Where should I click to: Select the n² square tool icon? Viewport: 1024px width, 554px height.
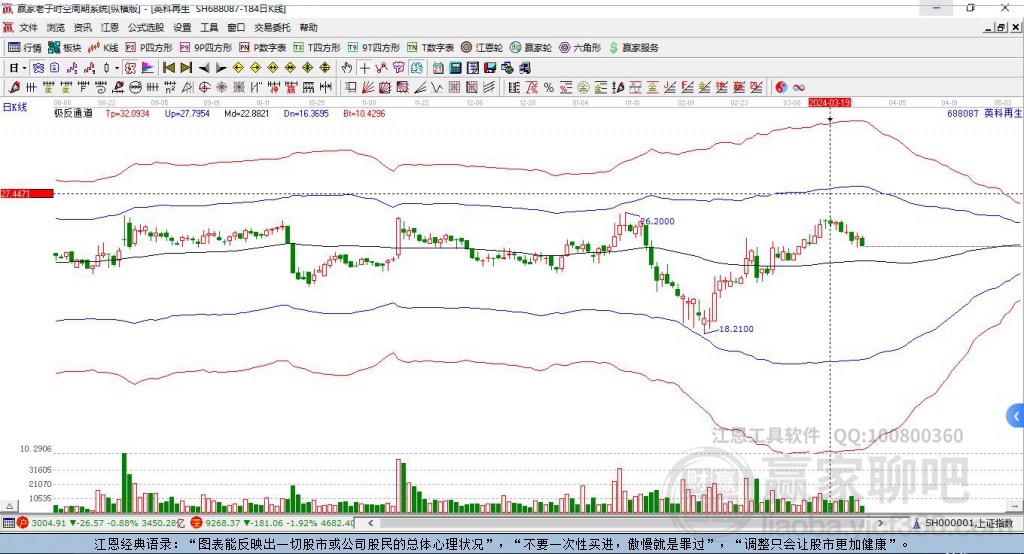coord(170,87)
